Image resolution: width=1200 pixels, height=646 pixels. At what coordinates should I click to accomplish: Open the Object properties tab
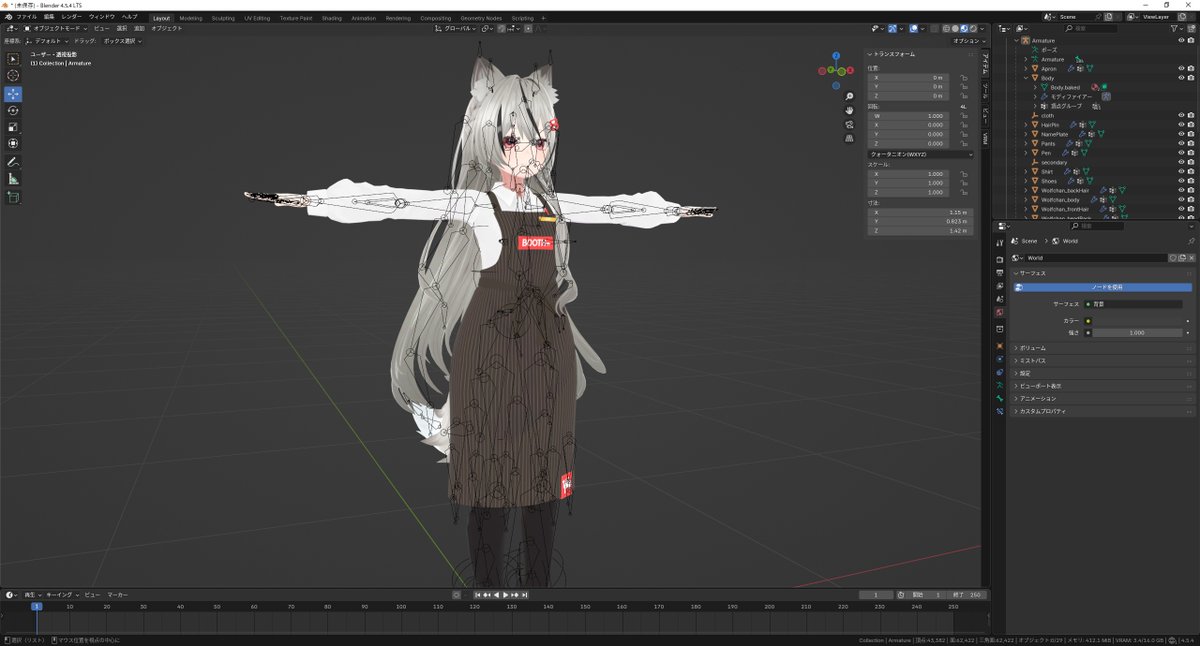(1000, 346)
